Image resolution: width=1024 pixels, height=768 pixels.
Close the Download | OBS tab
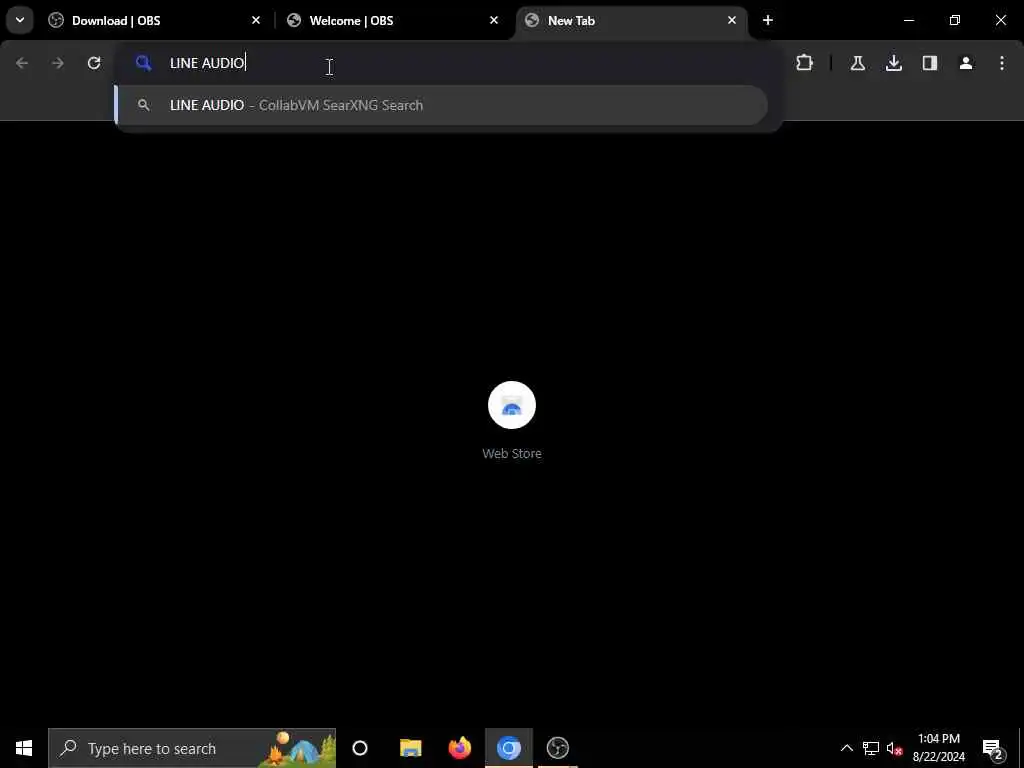click(x=256, y=20)
